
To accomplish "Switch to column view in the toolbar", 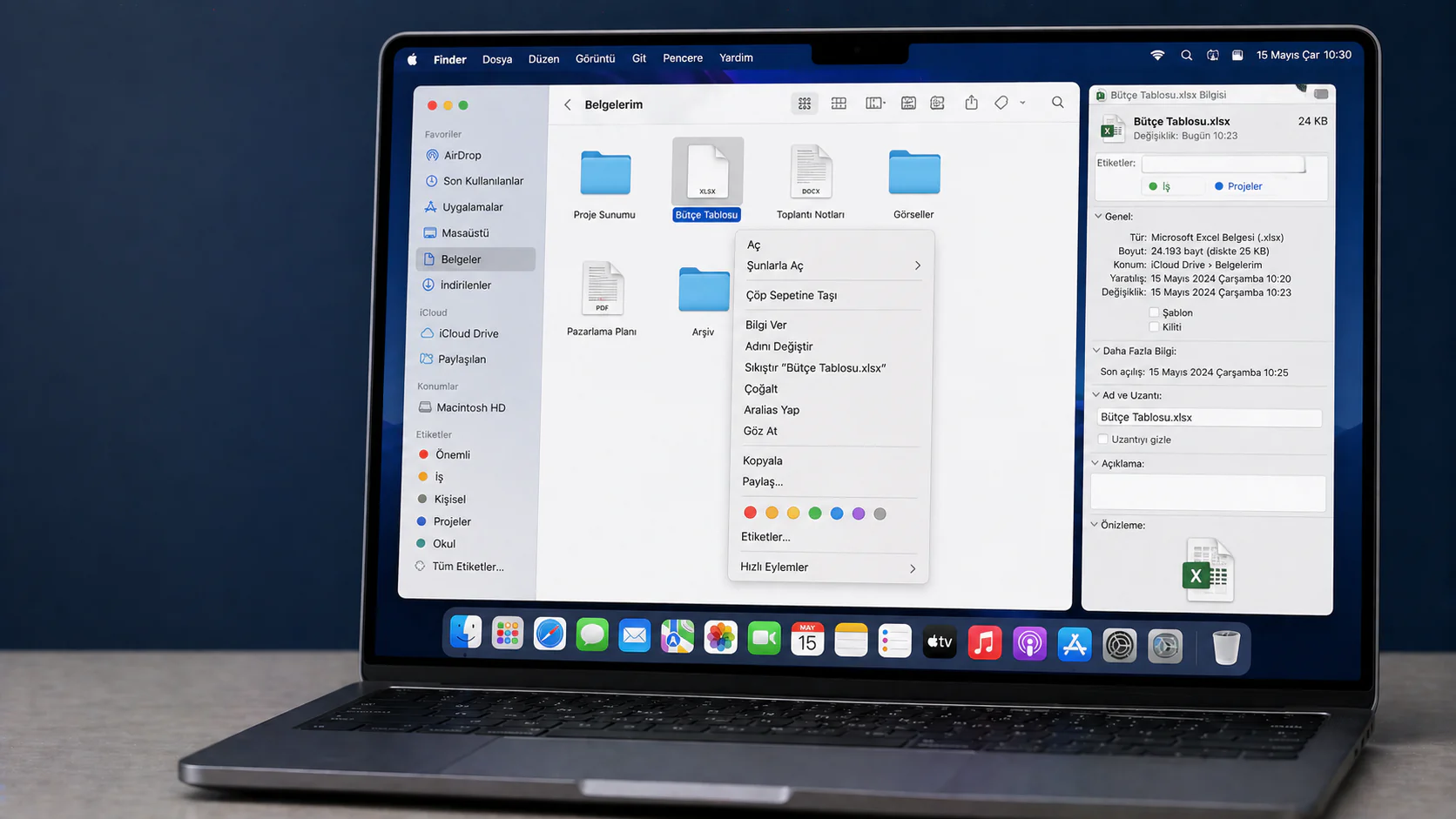I will pos(873,103).
